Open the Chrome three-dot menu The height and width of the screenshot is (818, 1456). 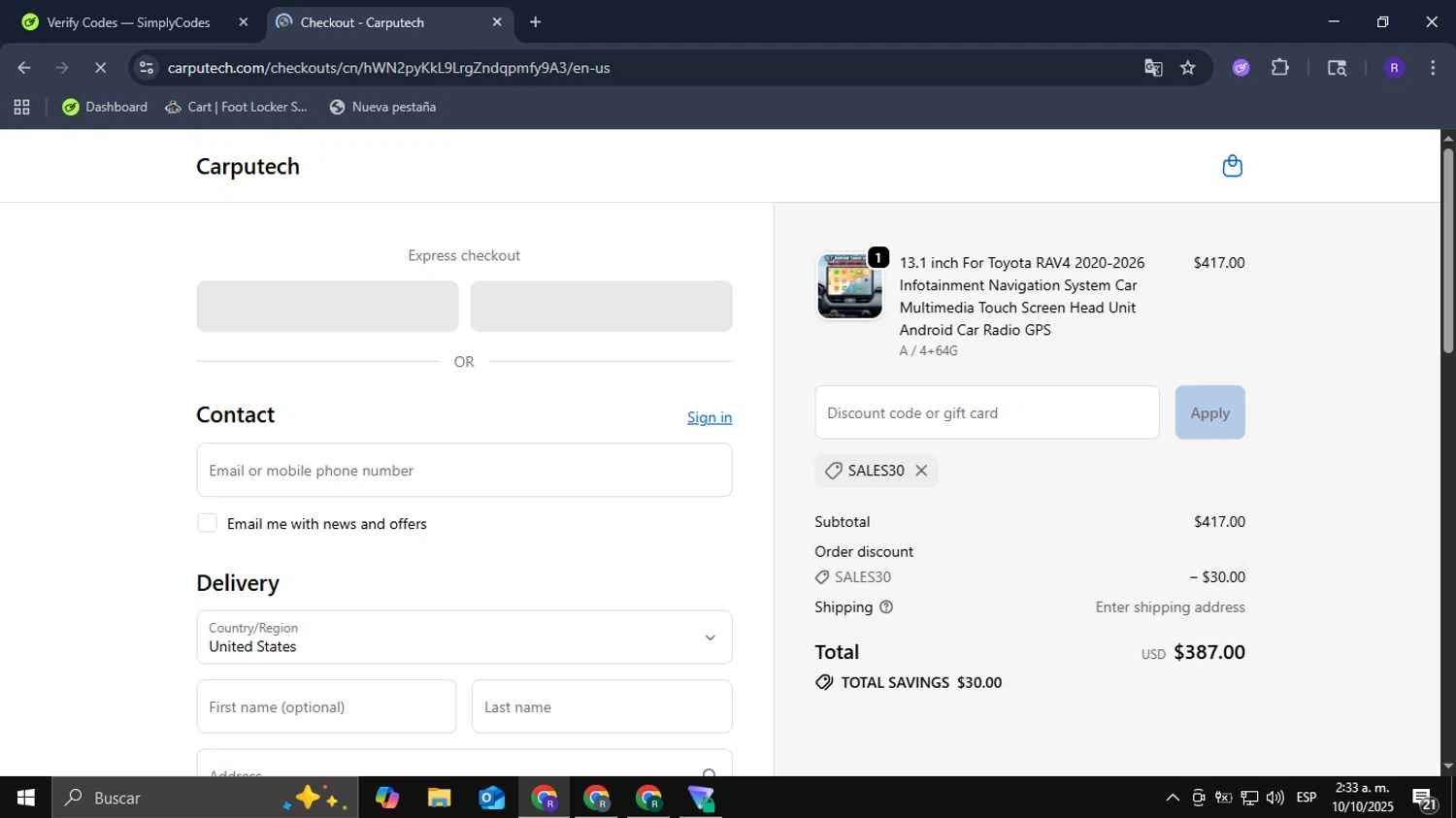1433,68
